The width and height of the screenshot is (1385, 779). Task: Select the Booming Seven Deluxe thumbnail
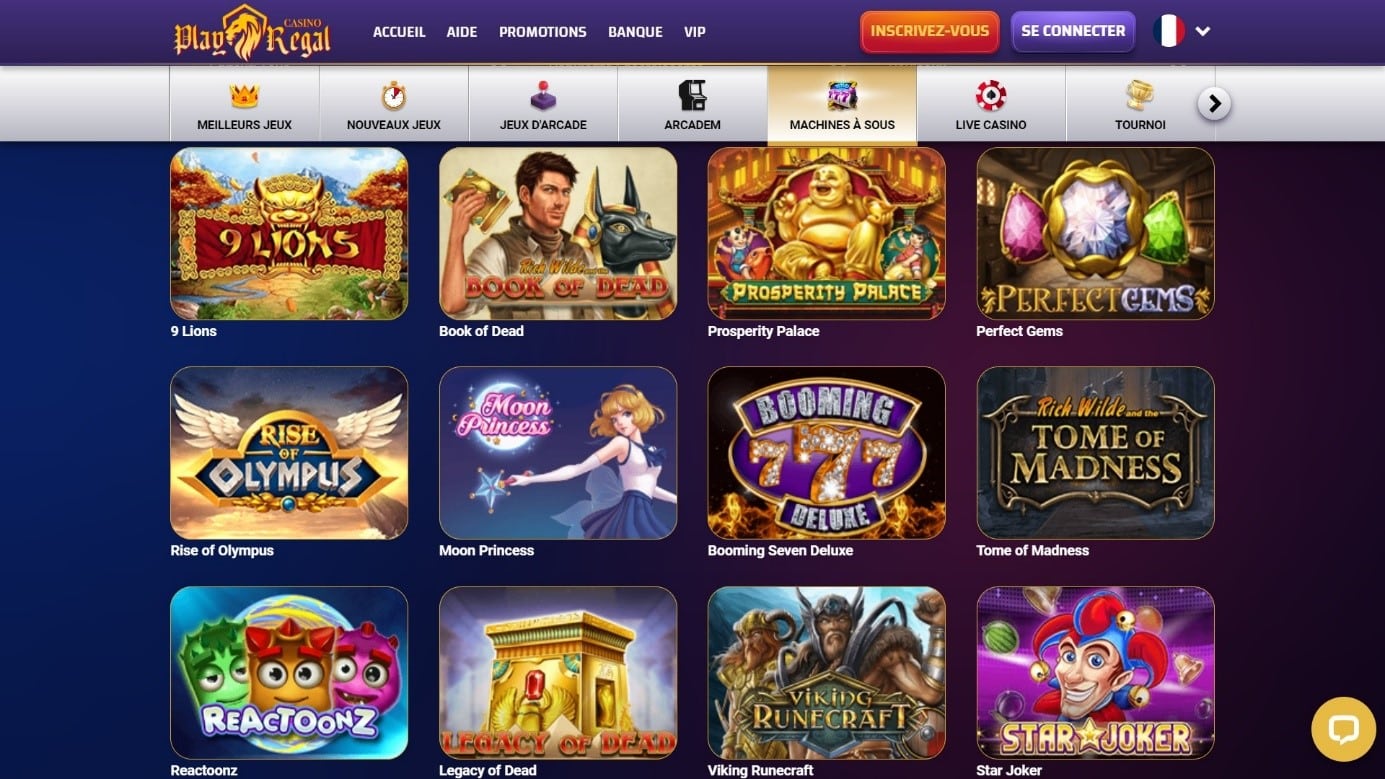[x=826, y=453]
